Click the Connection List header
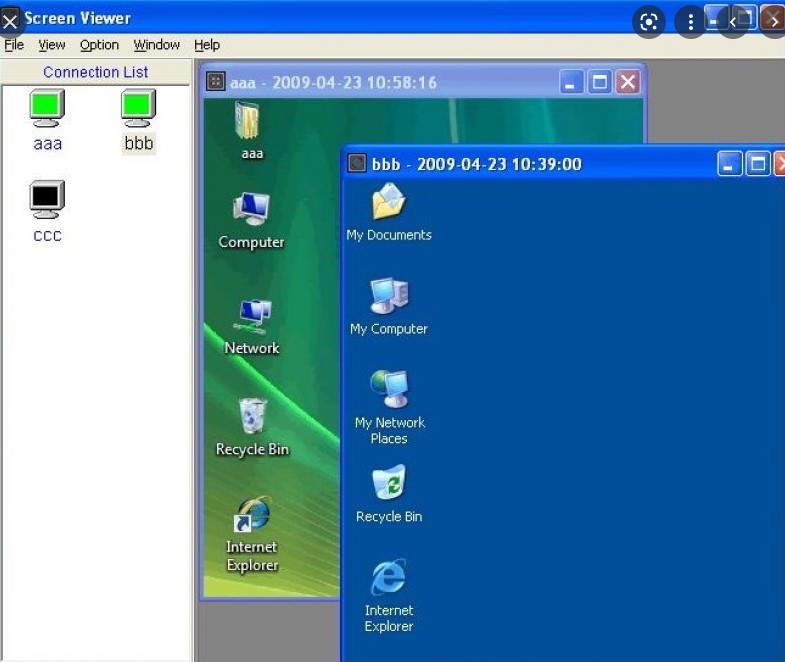Screen dimensions: 785x662 pyautogui.click(x=96, y=72)
